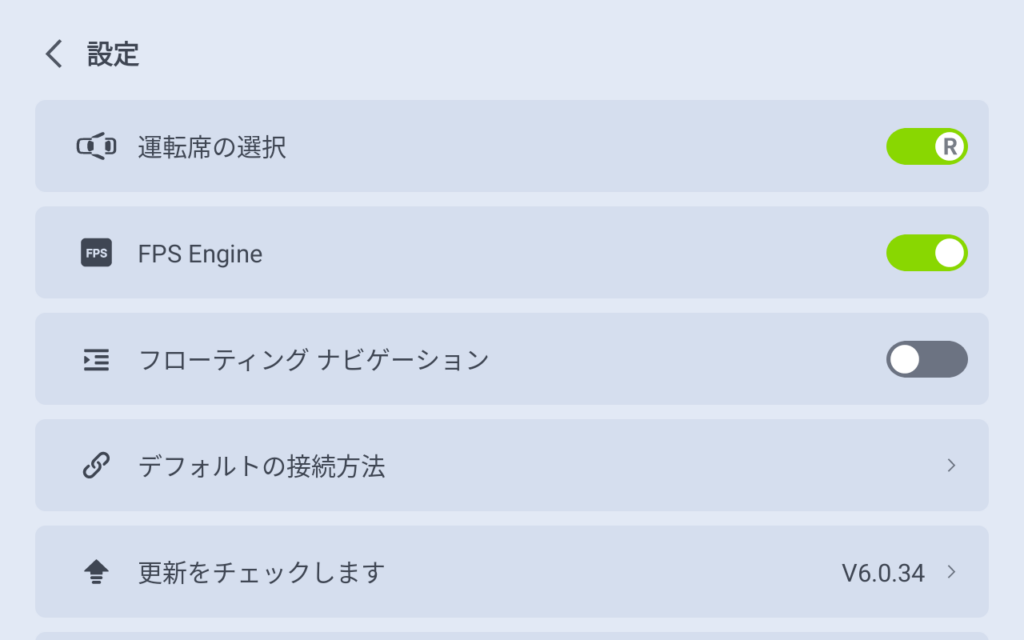The height and width of the screenshot is (640, 1024).
Task: Click the driver seat selection car icon
Action: [x=96, y=148]
